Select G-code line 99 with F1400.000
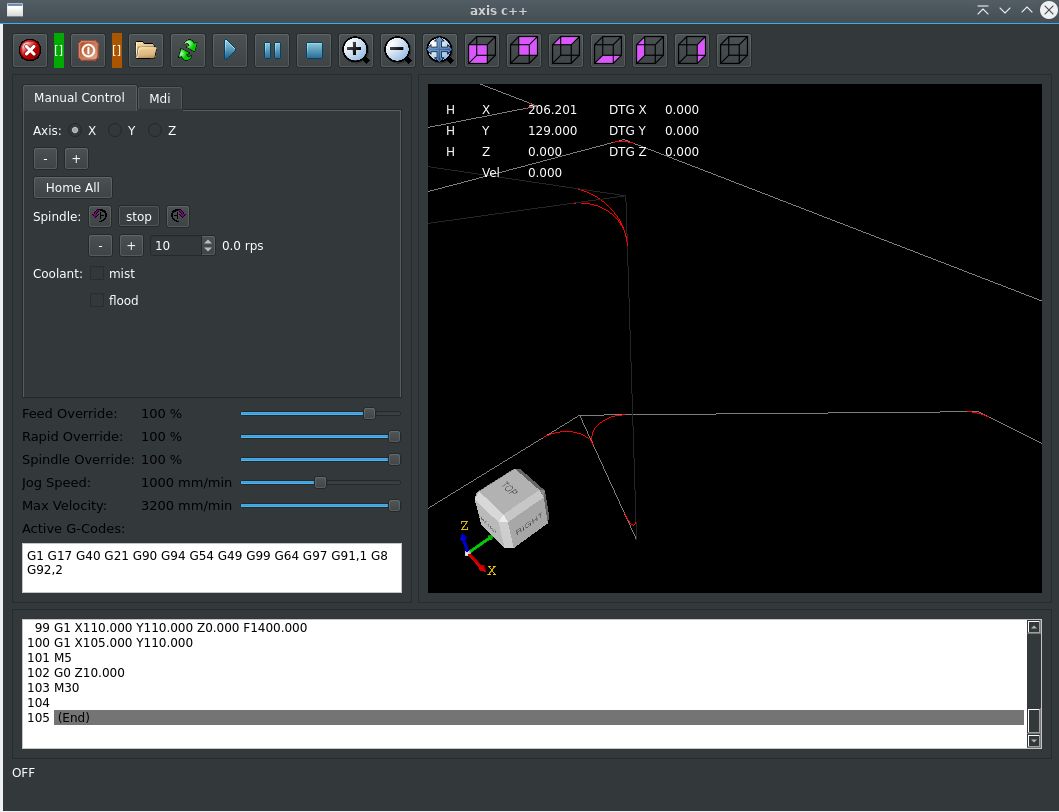Image resolution: width=1059 pixels, height=812 pixels. click(524, 628)
